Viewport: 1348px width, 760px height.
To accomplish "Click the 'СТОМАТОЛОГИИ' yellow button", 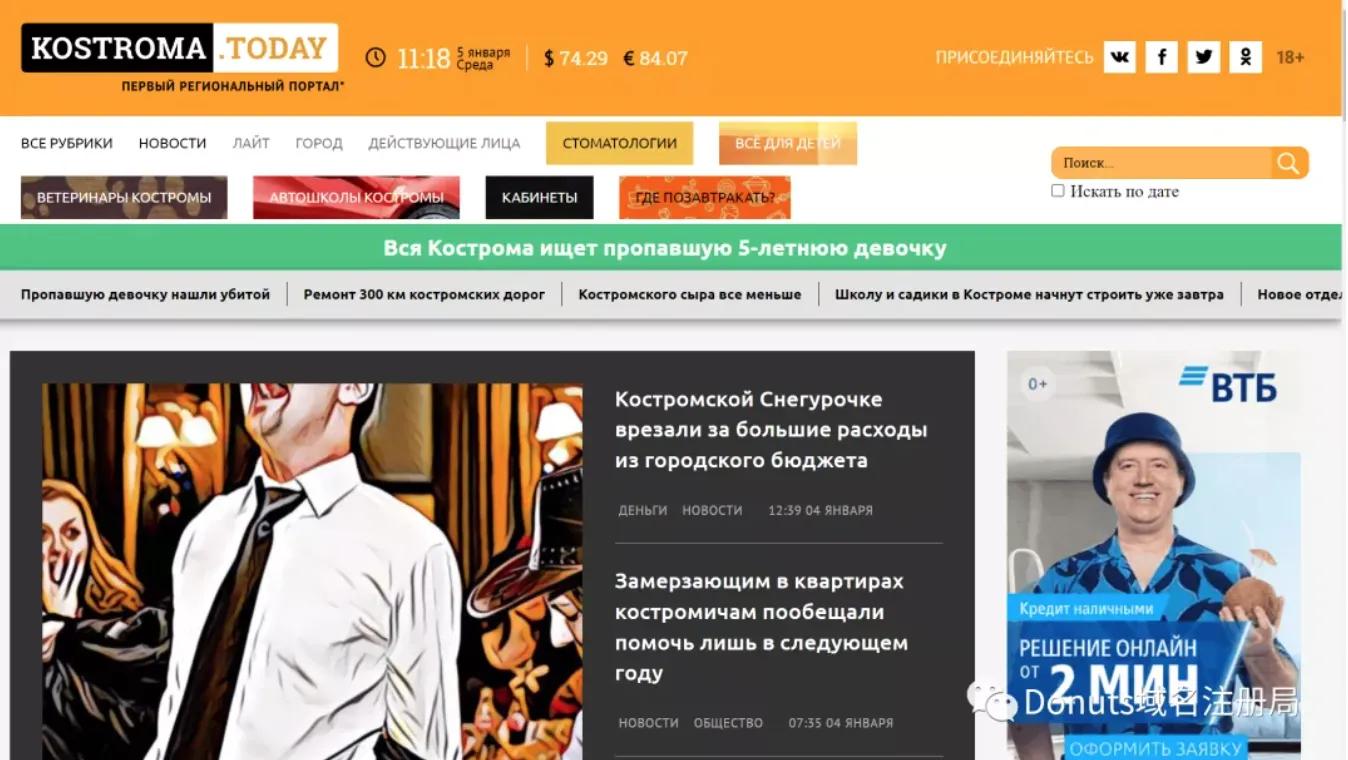I will (x=619, y=143).
